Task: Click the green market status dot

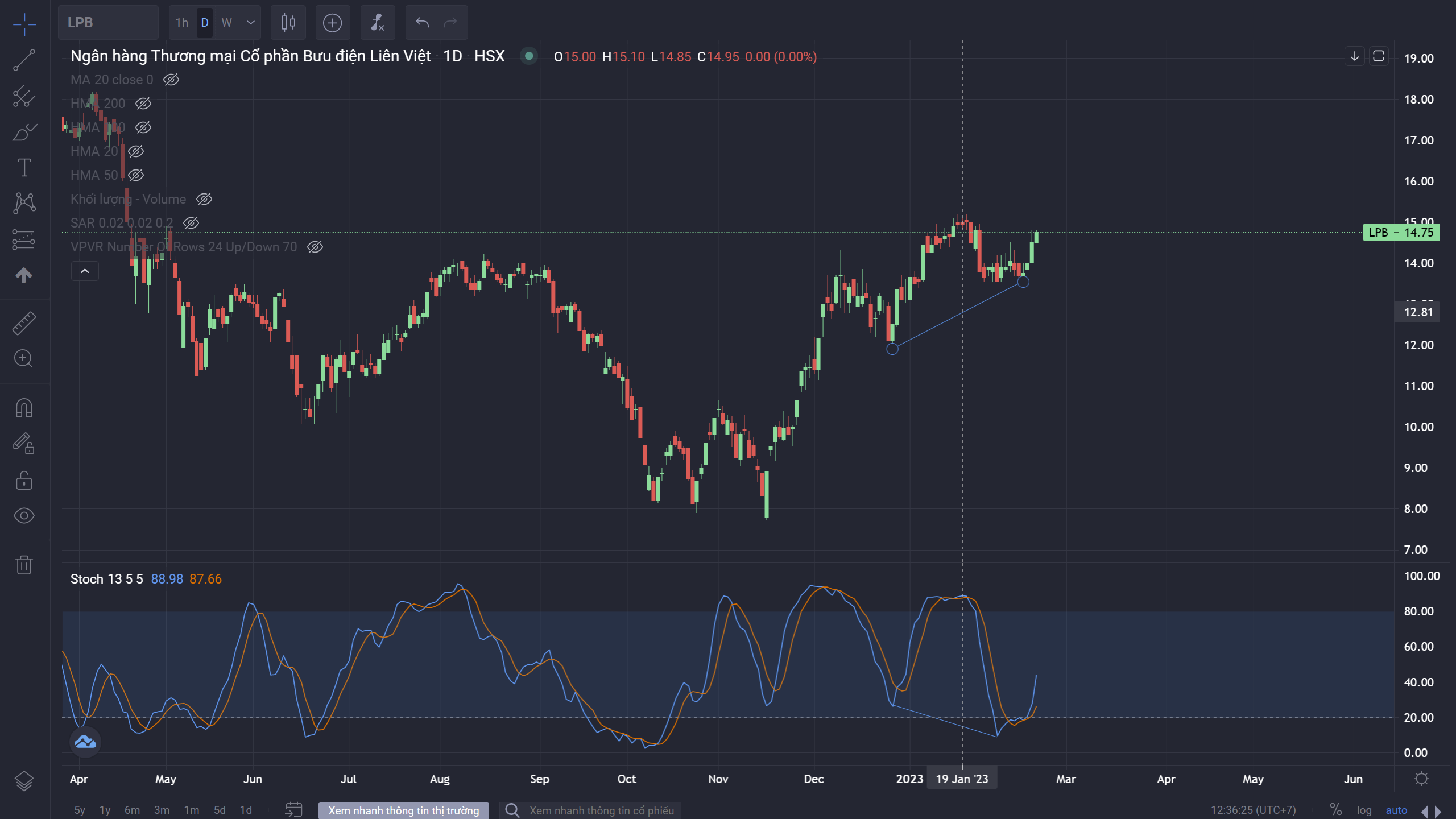Action: (x=529, y=56)
